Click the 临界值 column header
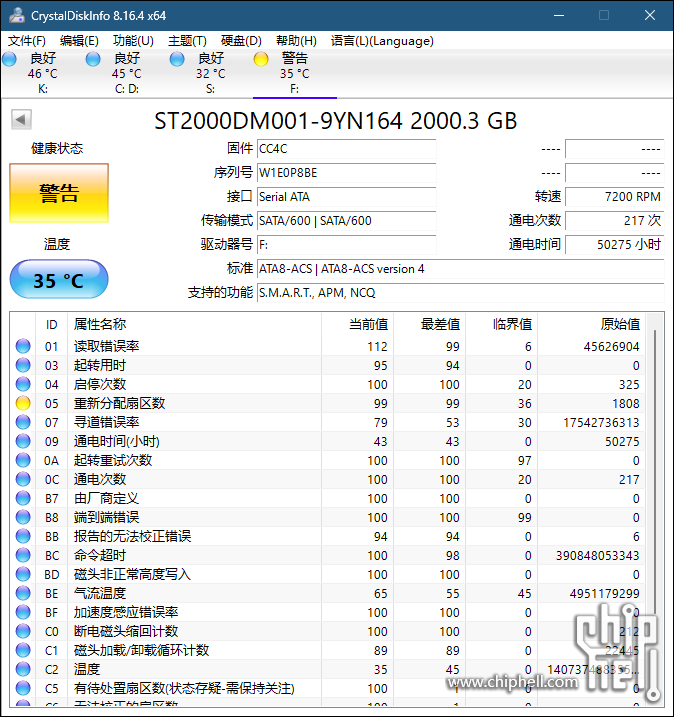This screenshot has height=717, width=674. pos(502,324)
